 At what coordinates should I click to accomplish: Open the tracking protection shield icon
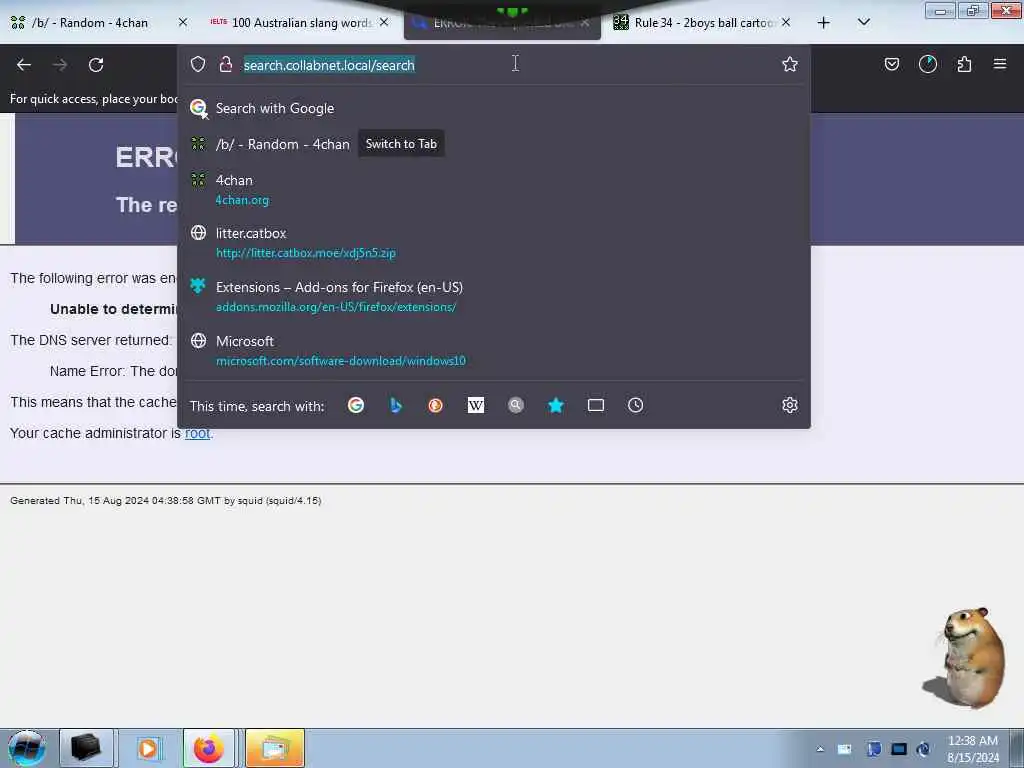(x=198, y=64)
